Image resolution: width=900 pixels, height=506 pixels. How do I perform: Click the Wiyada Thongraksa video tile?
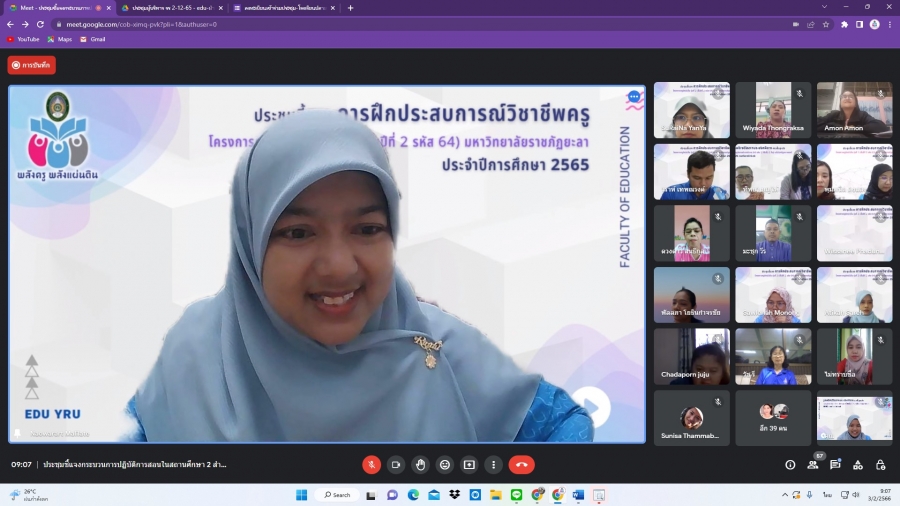[x=773, y=110]
